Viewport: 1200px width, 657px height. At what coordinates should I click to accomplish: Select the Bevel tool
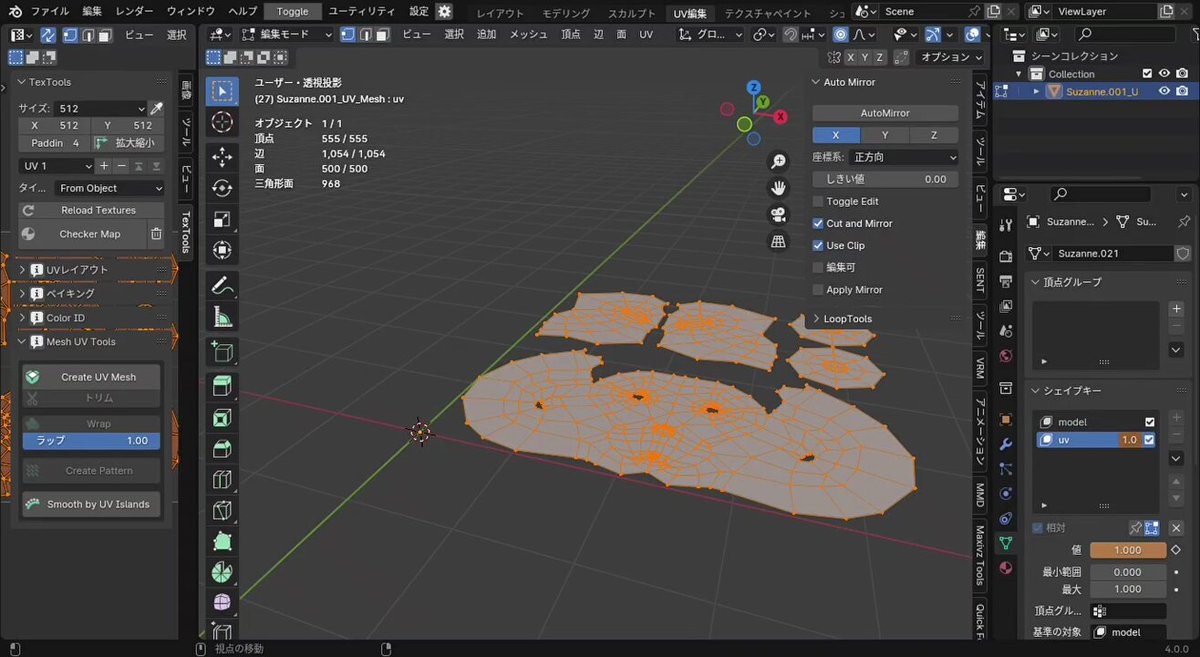tap(222, 449)
